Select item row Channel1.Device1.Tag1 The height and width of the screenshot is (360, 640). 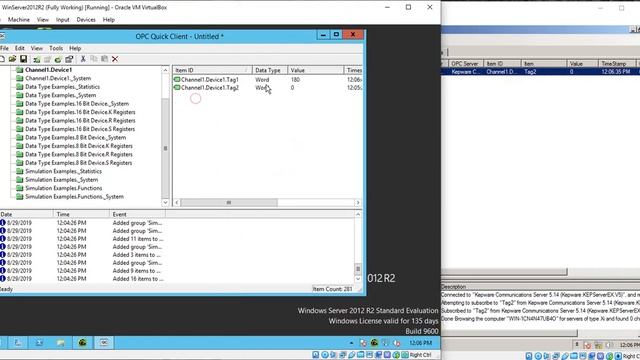coord(267,80)
